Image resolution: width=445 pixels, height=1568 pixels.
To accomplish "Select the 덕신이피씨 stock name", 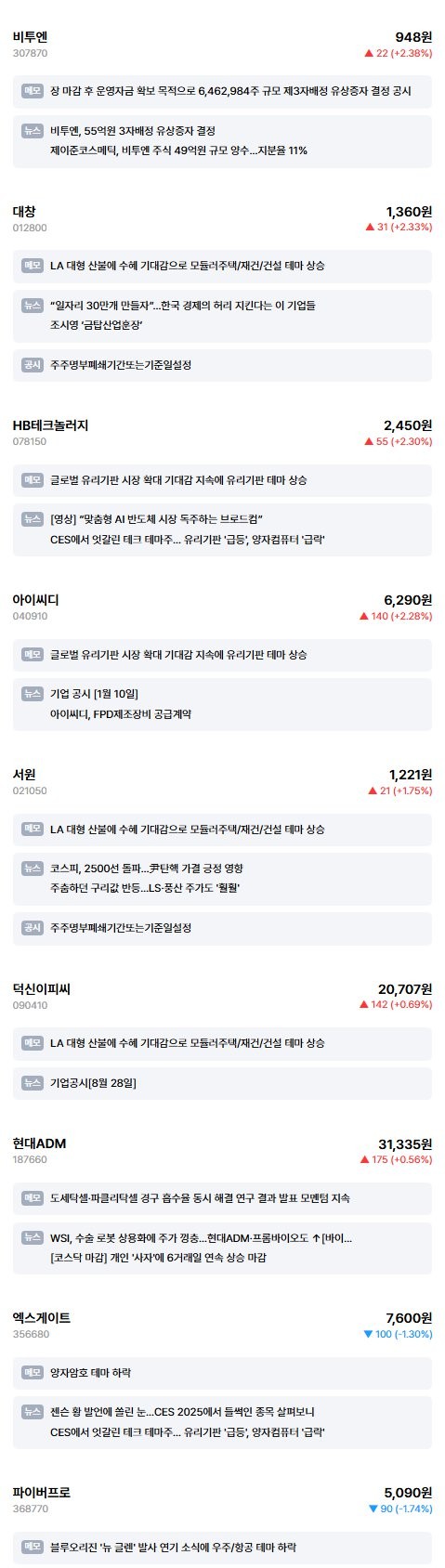I will point(42,989).
